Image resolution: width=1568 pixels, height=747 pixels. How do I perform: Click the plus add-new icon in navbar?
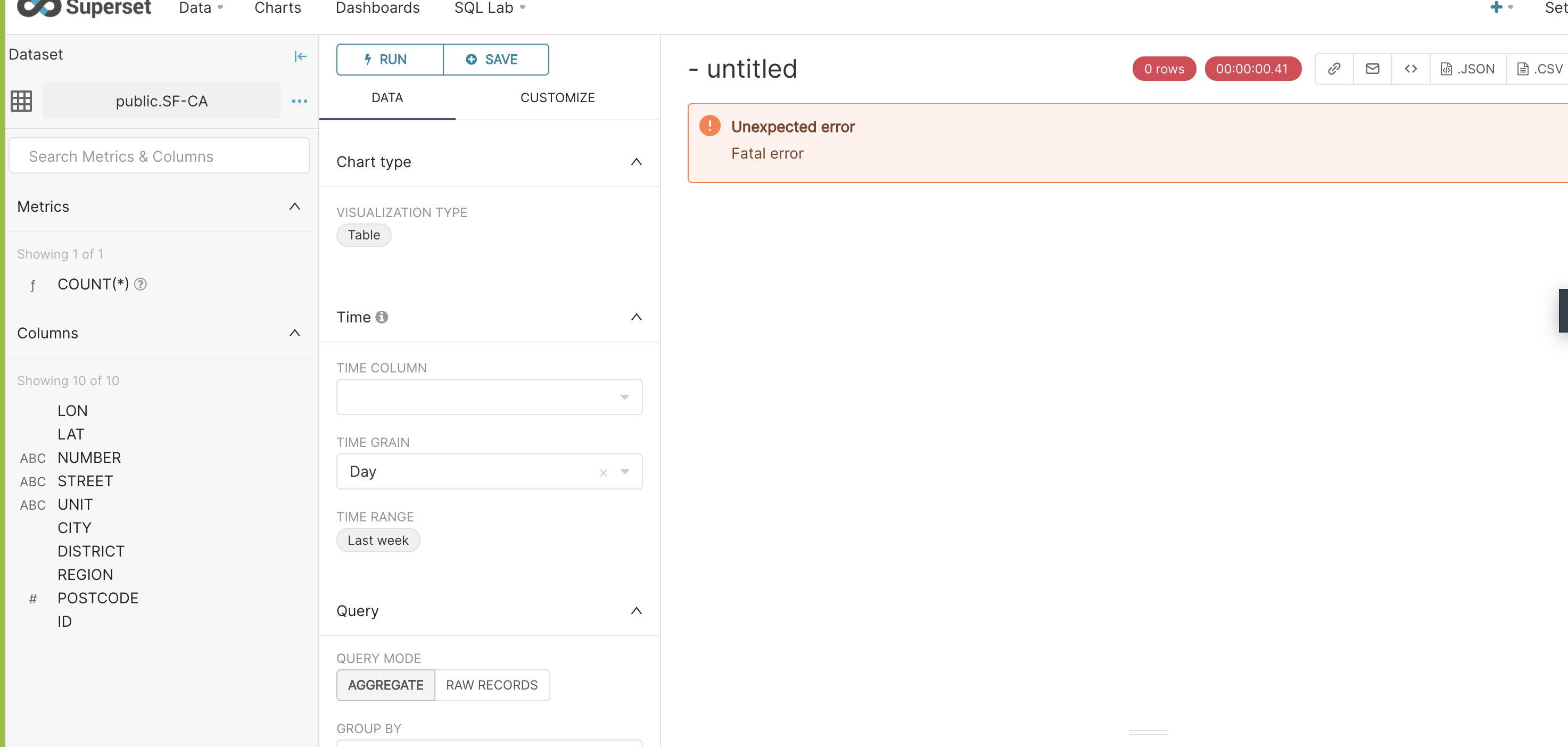(x=1496, y=8)
